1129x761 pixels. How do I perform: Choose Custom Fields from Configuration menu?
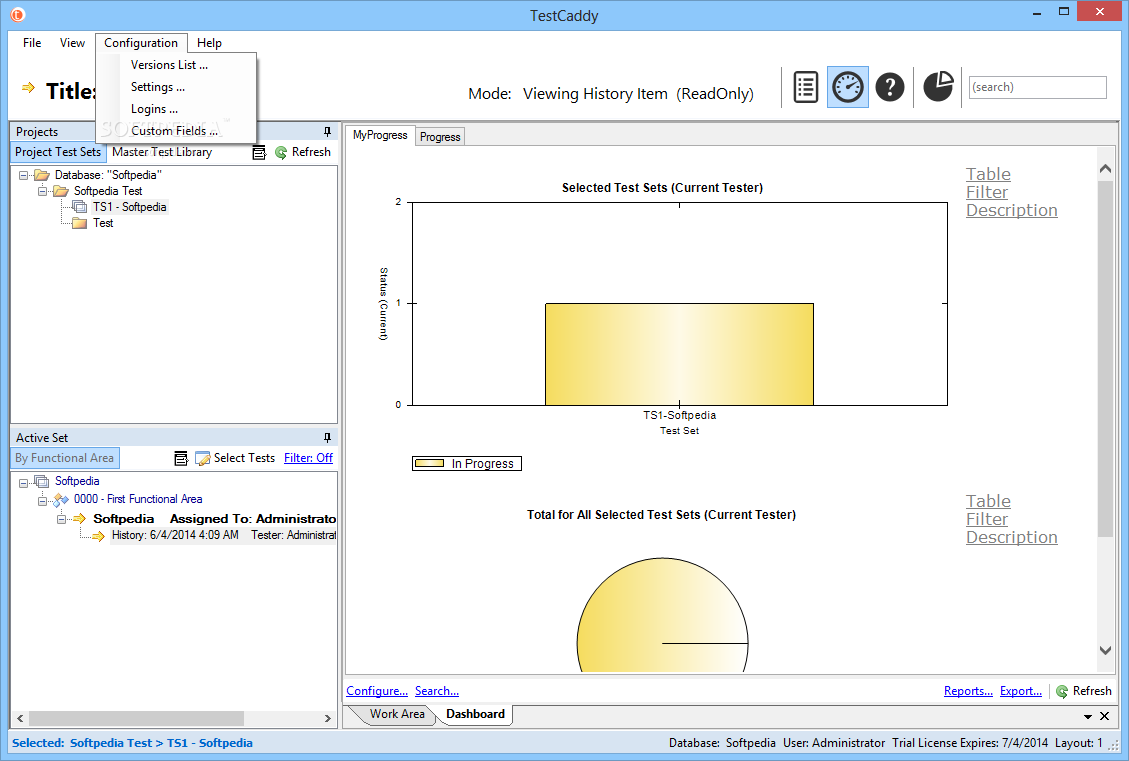pos(176,131)
